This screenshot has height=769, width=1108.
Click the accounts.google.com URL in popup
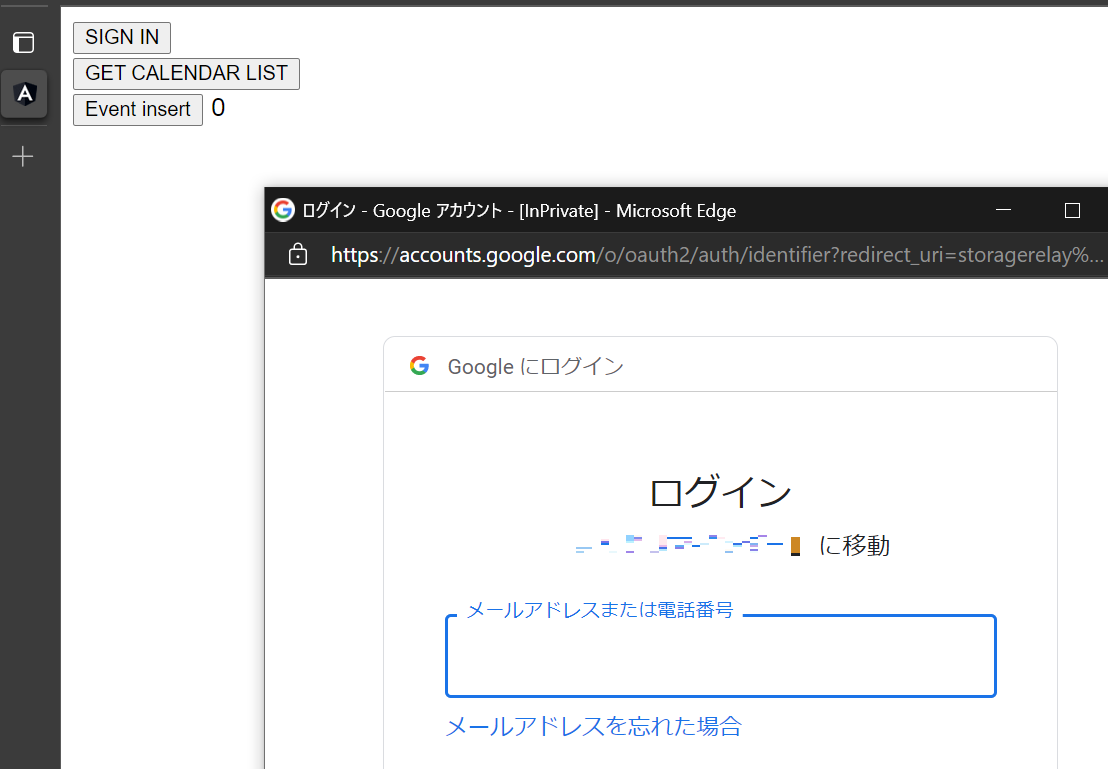[717, 254]
